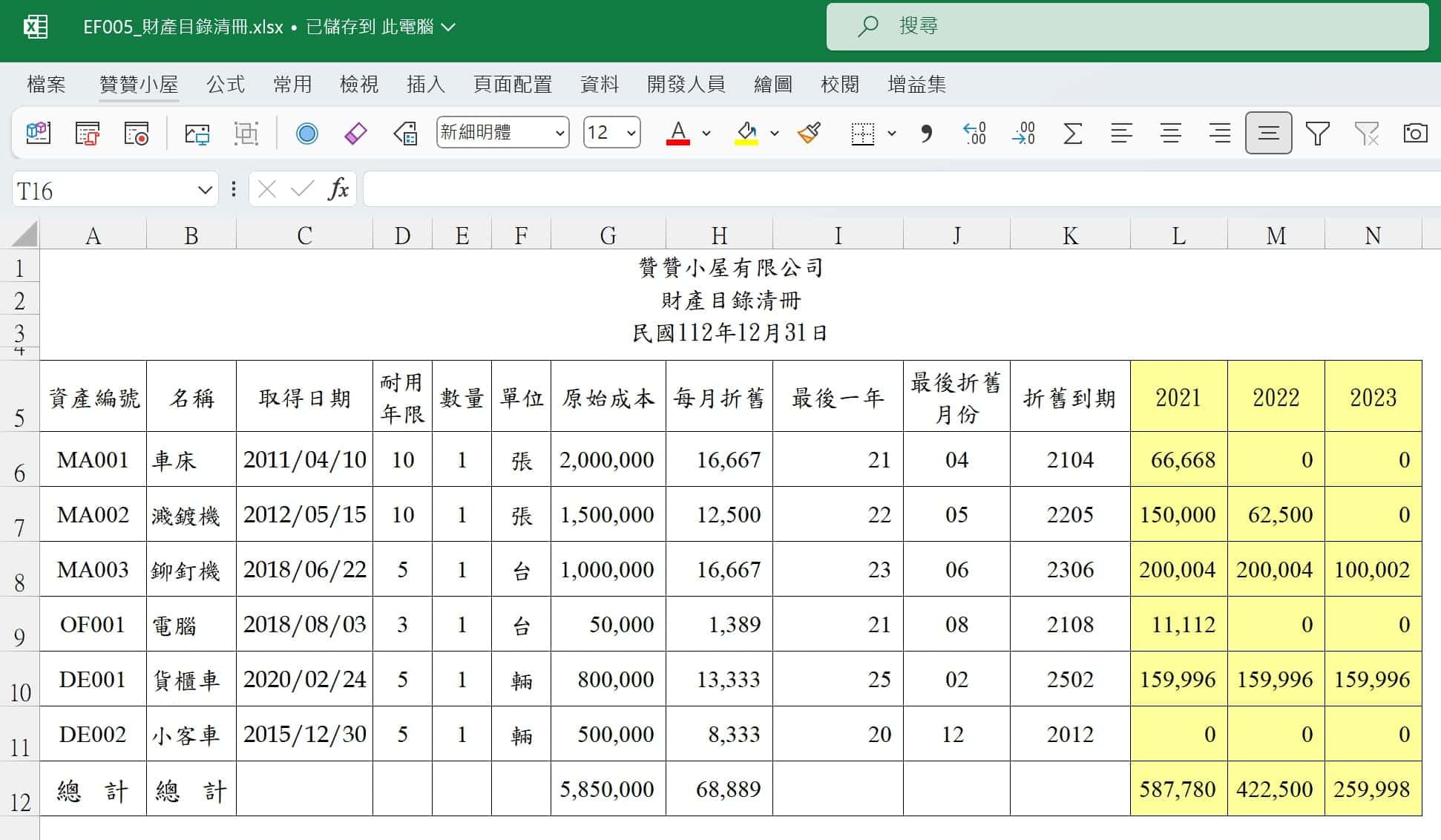Click the blue circle icon

click(x=307, y=134)
